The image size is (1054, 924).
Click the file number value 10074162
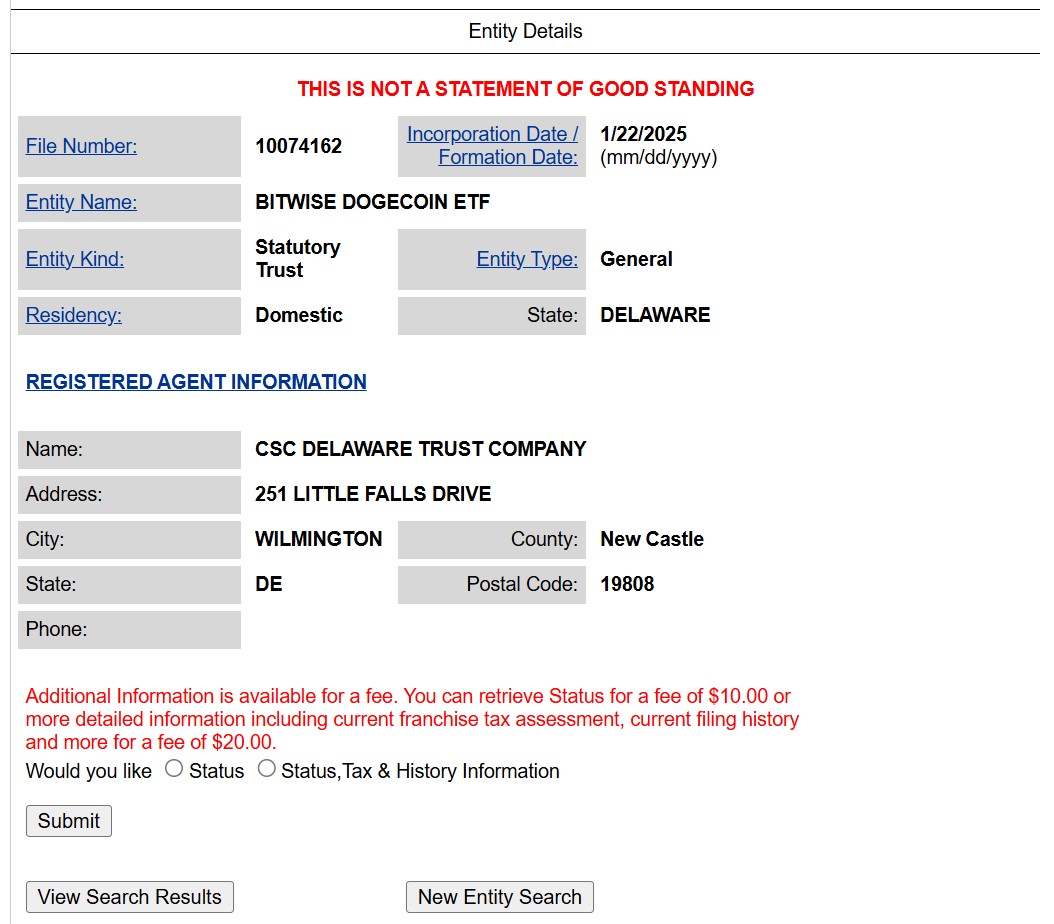click(x=298, y=146)
